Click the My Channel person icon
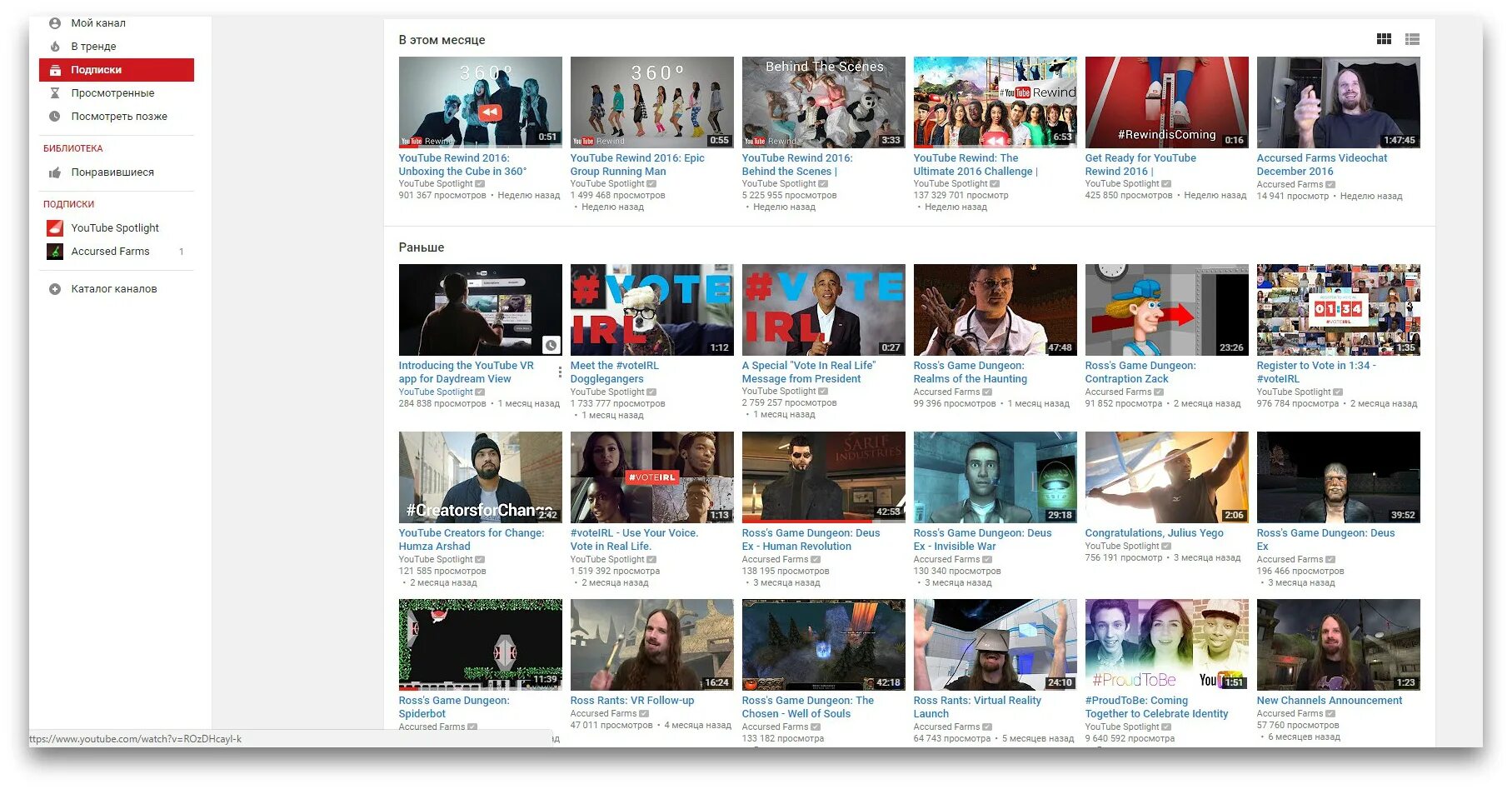 (55, 23)
